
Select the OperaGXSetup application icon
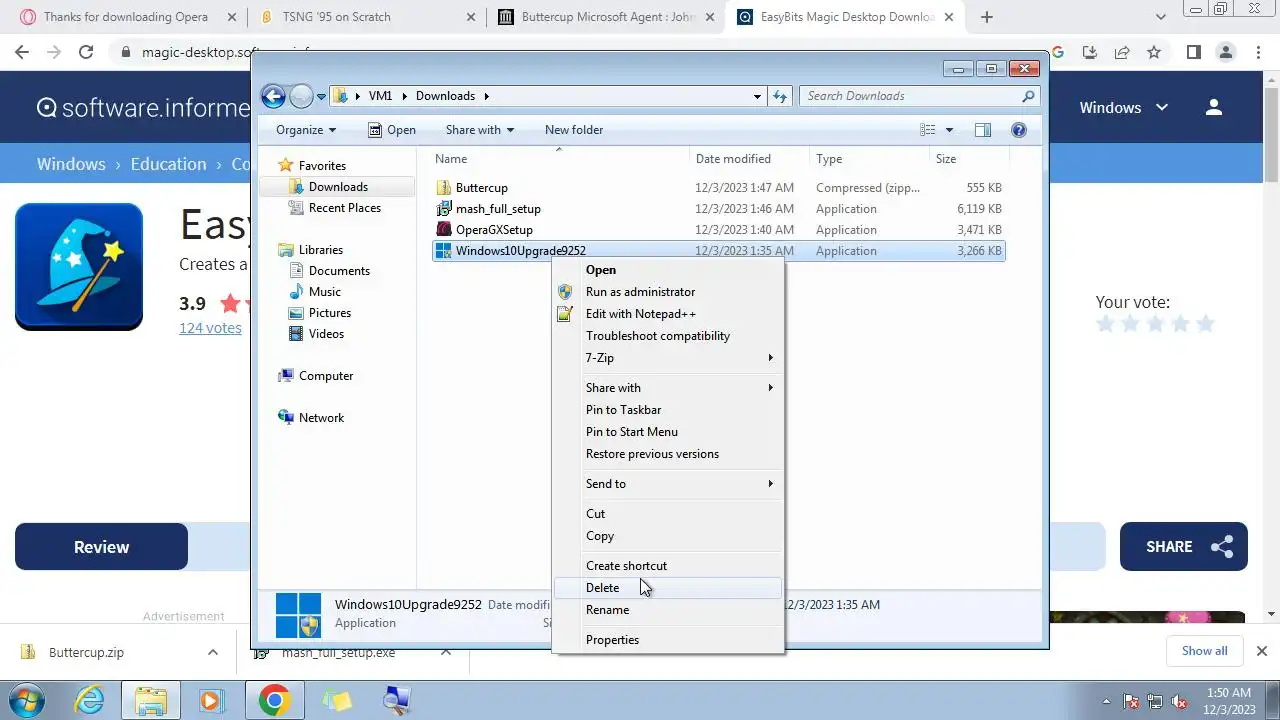(444, 230)
